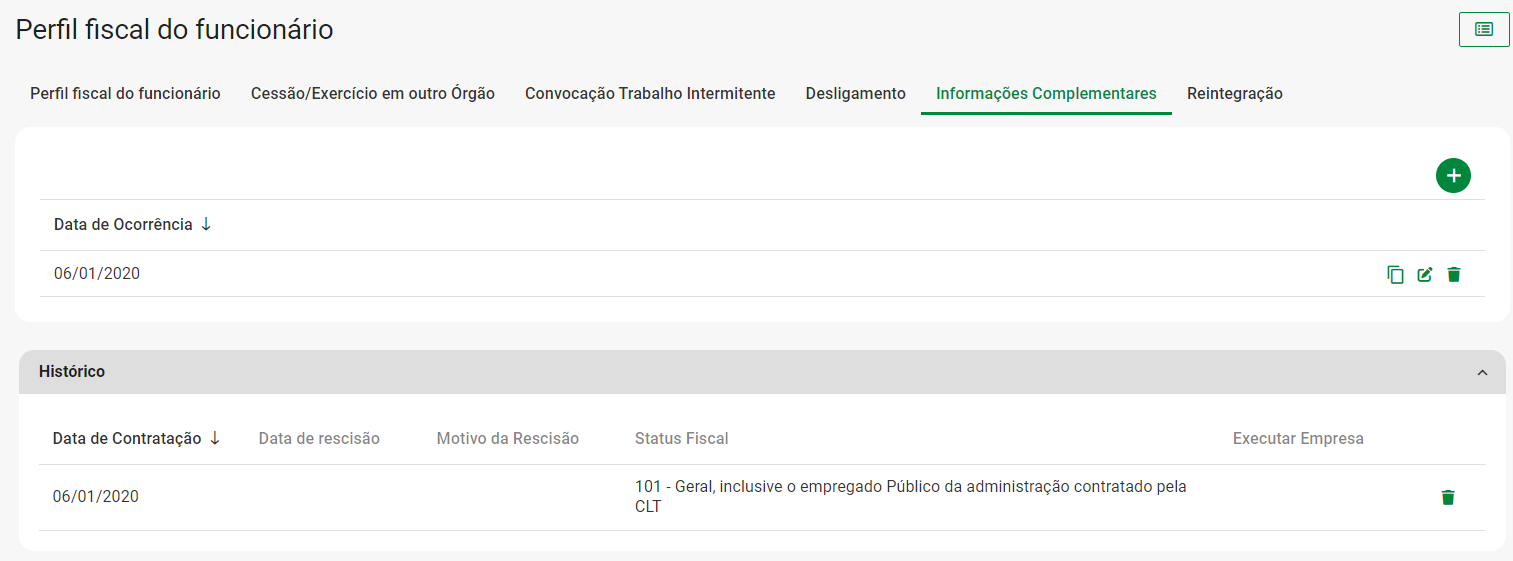Viewport: 1513px width, 561px height.
Task: Toggle sort arrow beside Data de Ocorrência
Action: (x=206, y=224)
